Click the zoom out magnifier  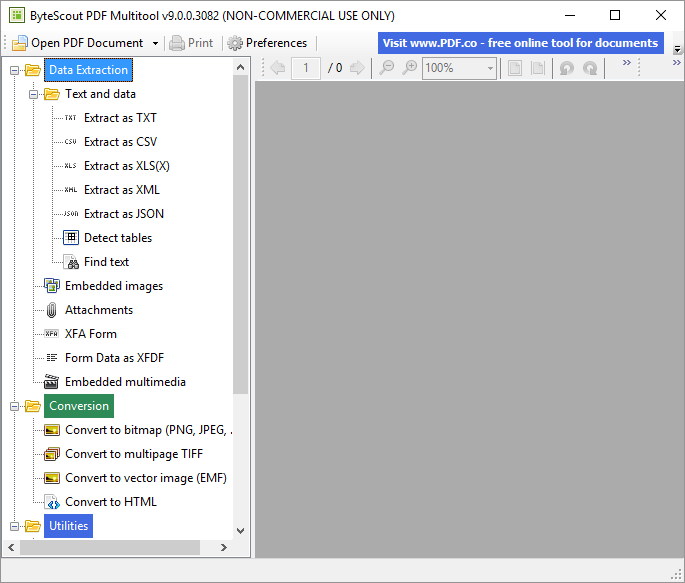(387, 68)
